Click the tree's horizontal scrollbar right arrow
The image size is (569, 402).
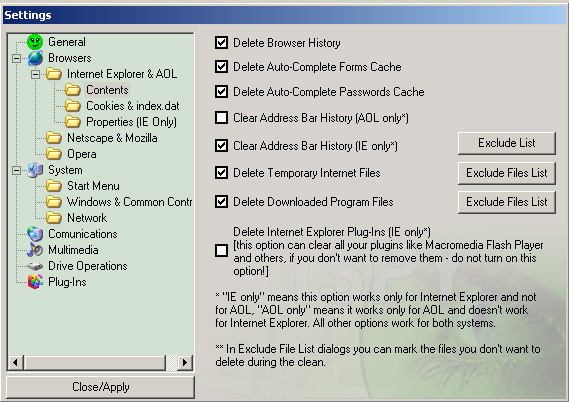click(185, 362)
